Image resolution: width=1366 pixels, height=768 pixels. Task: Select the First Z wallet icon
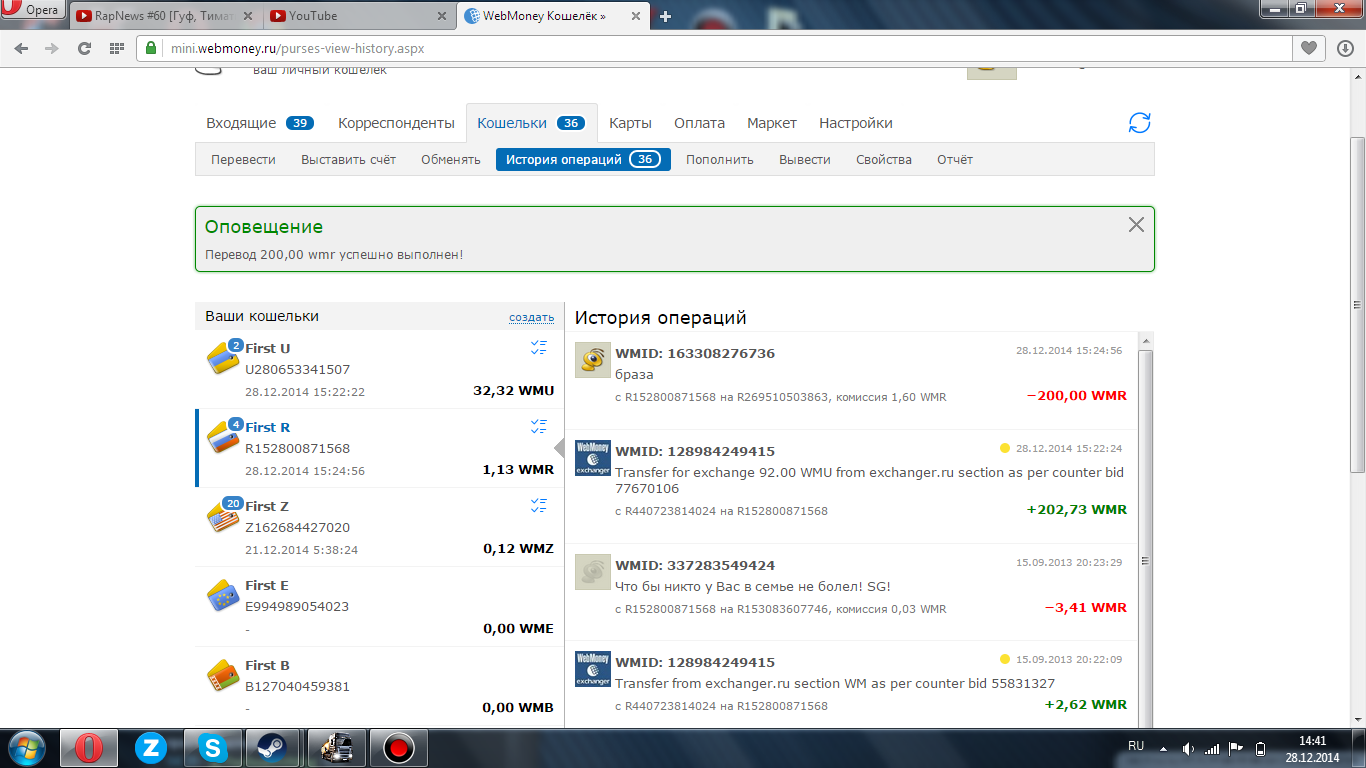click(224, 516)
